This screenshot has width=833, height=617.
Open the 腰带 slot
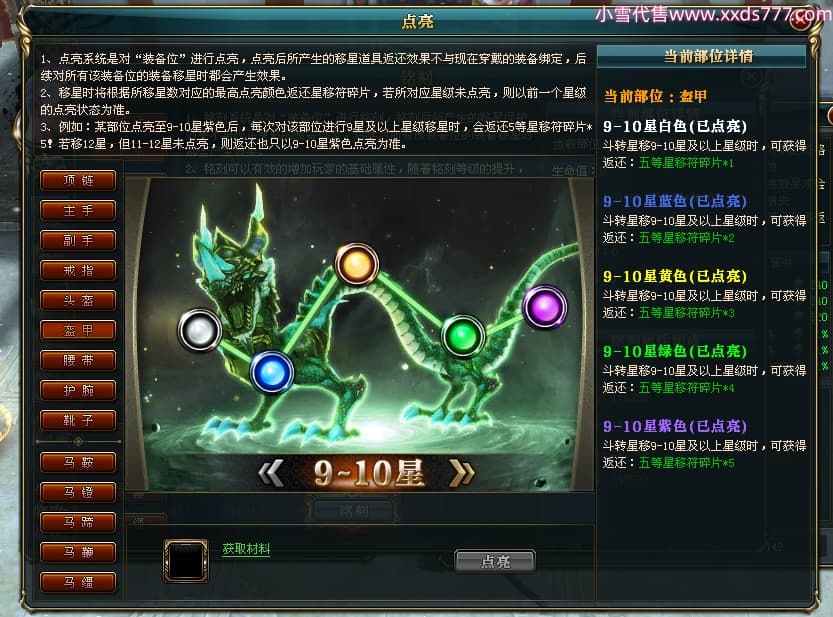[78, 360]
